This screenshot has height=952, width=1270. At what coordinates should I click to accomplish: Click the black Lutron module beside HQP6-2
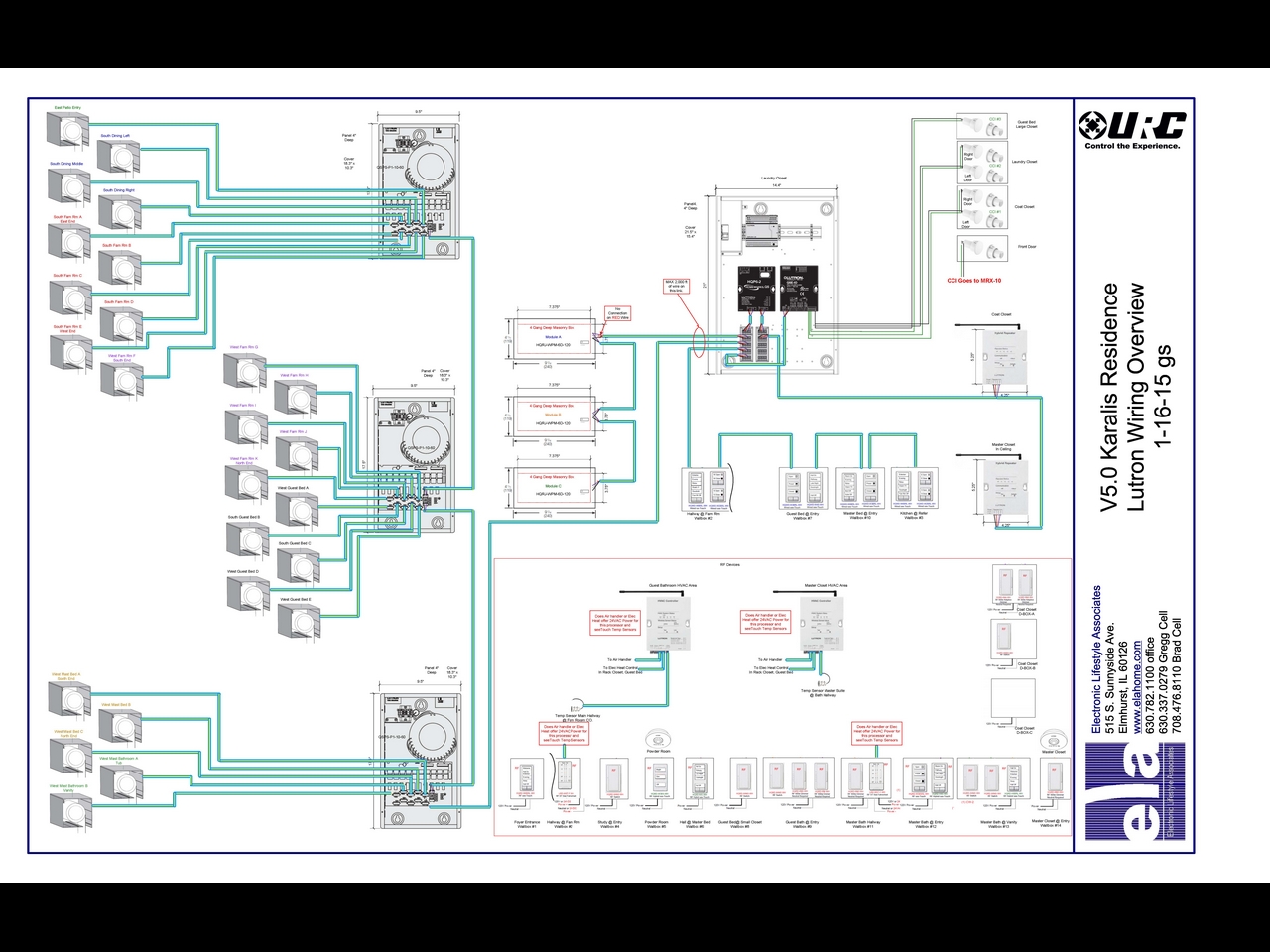click(797, 288)
